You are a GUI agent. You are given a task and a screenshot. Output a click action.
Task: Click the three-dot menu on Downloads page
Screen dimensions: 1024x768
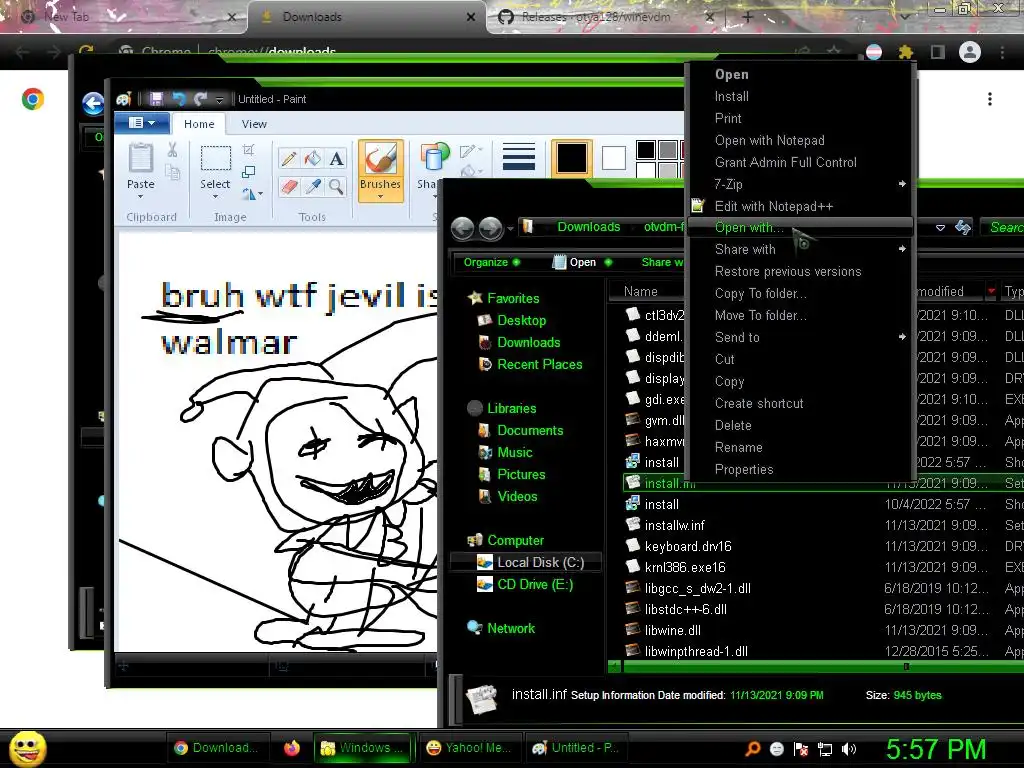[x=990, y=99]
